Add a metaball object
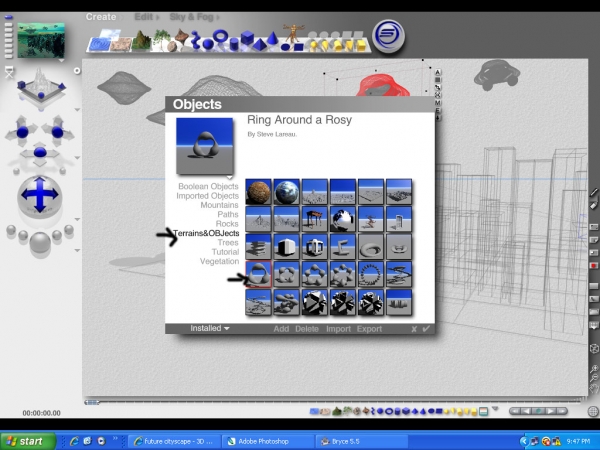The width and height of the screenshot is (600, 450). coord(196,41)
